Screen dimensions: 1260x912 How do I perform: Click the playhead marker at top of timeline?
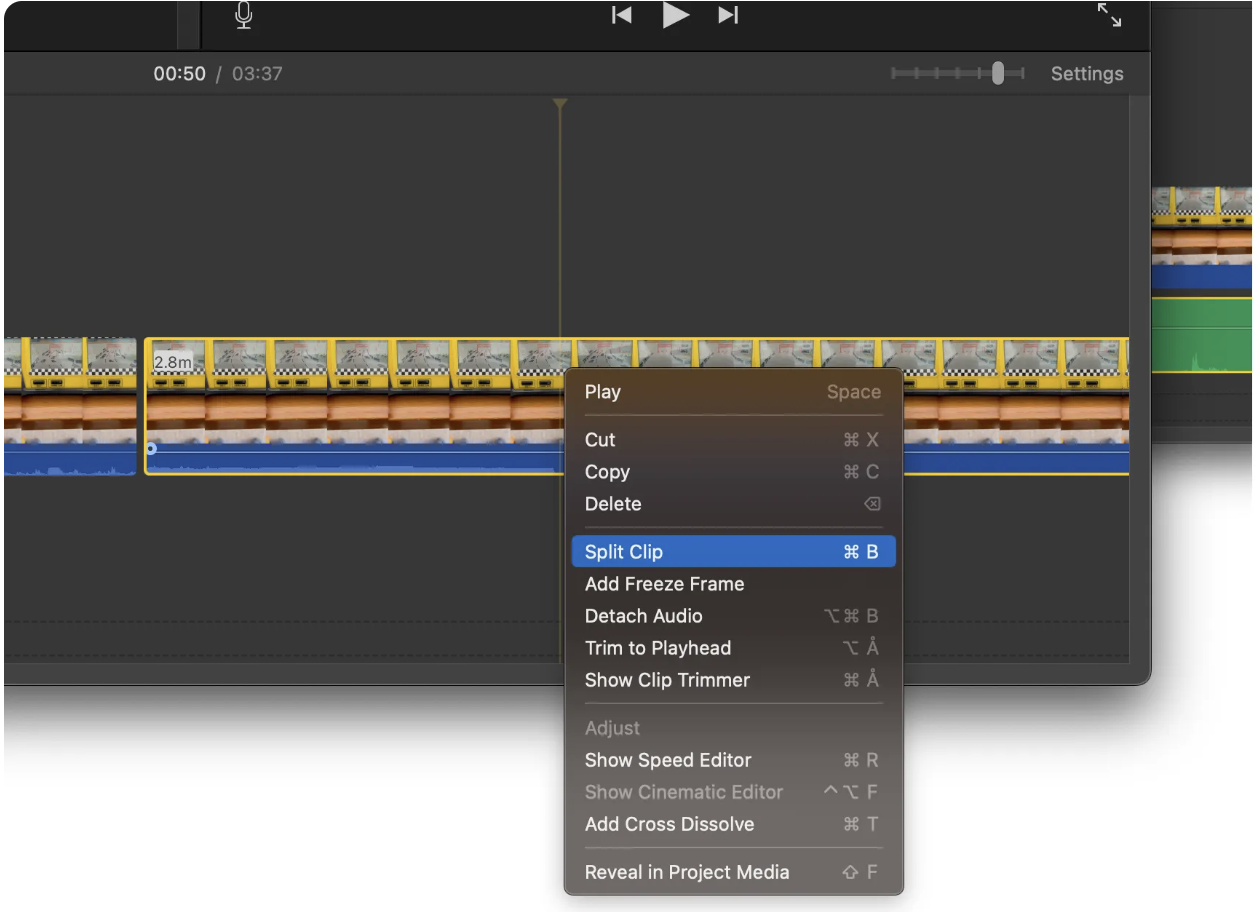[x=560, y=104]
